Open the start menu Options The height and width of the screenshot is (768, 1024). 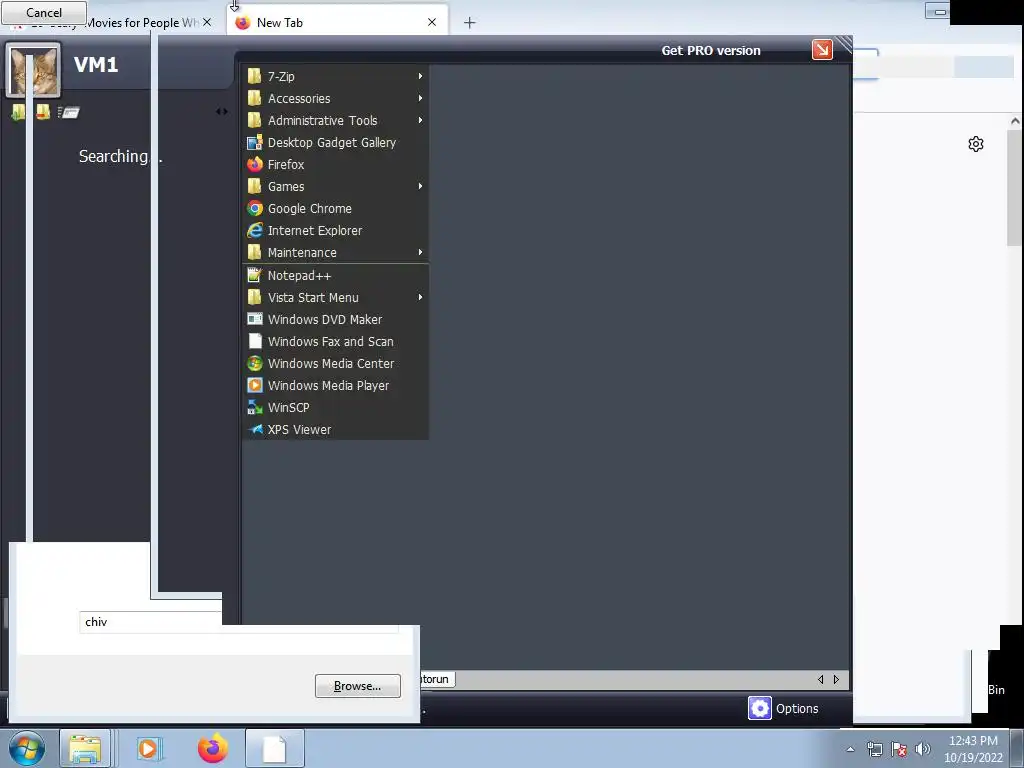784,709
